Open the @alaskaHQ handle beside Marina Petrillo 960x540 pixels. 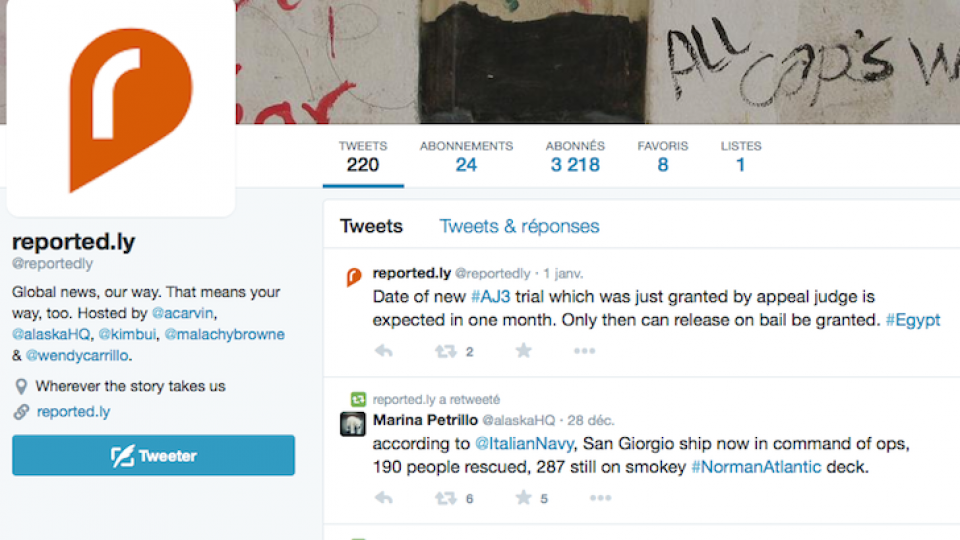519,421
